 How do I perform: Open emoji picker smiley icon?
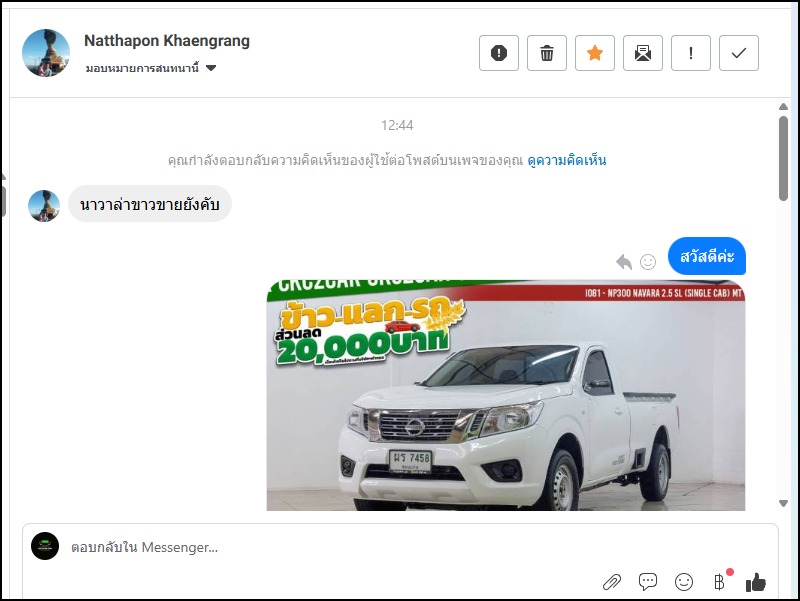click(x=684, y=582)
